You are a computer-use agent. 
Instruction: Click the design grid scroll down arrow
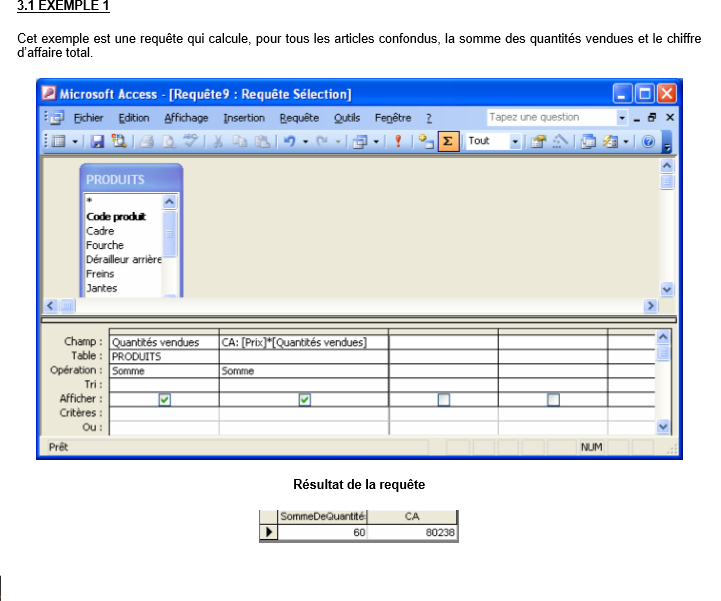coord(663,427)
